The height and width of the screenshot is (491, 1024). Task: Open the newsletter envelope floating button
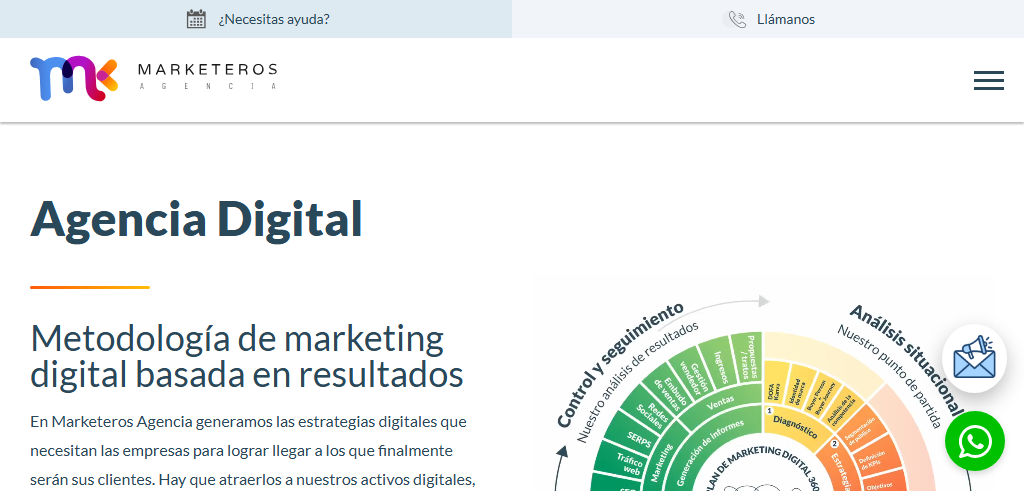(x=974, y=358)
